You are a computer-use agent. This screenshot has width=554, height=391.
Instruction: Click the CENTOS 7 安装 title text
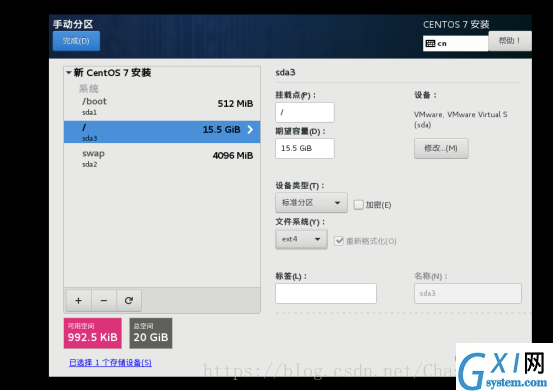[x=456, y=24]
